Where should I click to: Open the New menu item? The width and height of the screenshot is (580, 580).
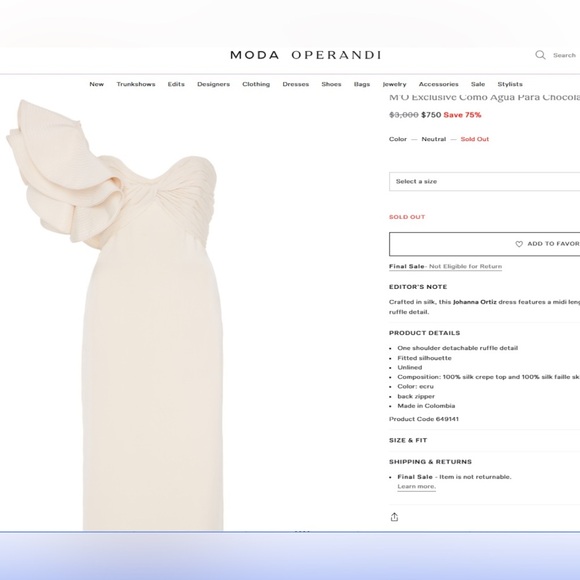click(97, 84)
